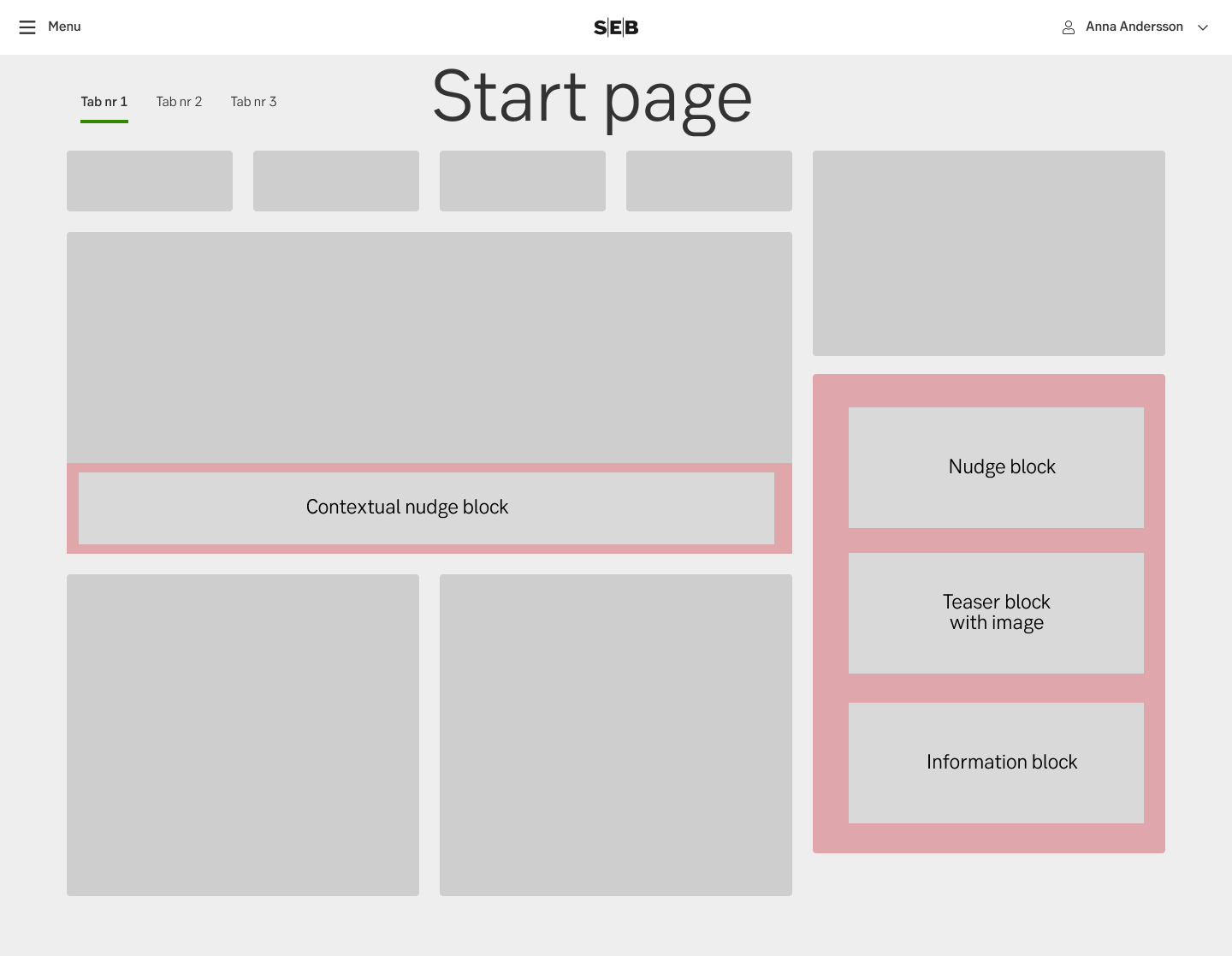The image size is (1232, 956).
Task: Click the top-right sidebar placeholder block
Action: click(988, 252)
